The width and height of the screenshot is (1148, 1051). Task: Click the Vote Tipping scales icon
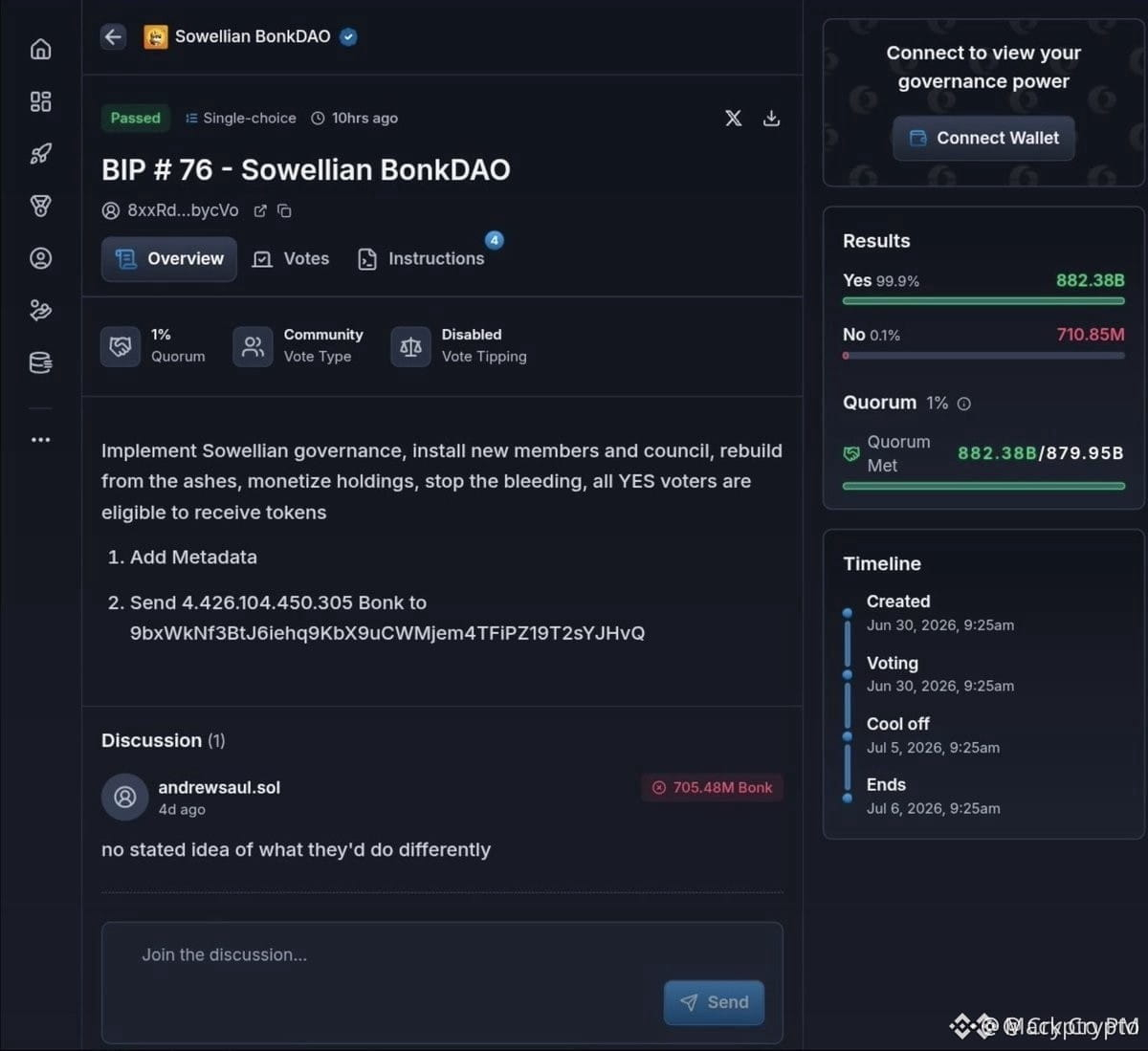(x=410, y=346)
